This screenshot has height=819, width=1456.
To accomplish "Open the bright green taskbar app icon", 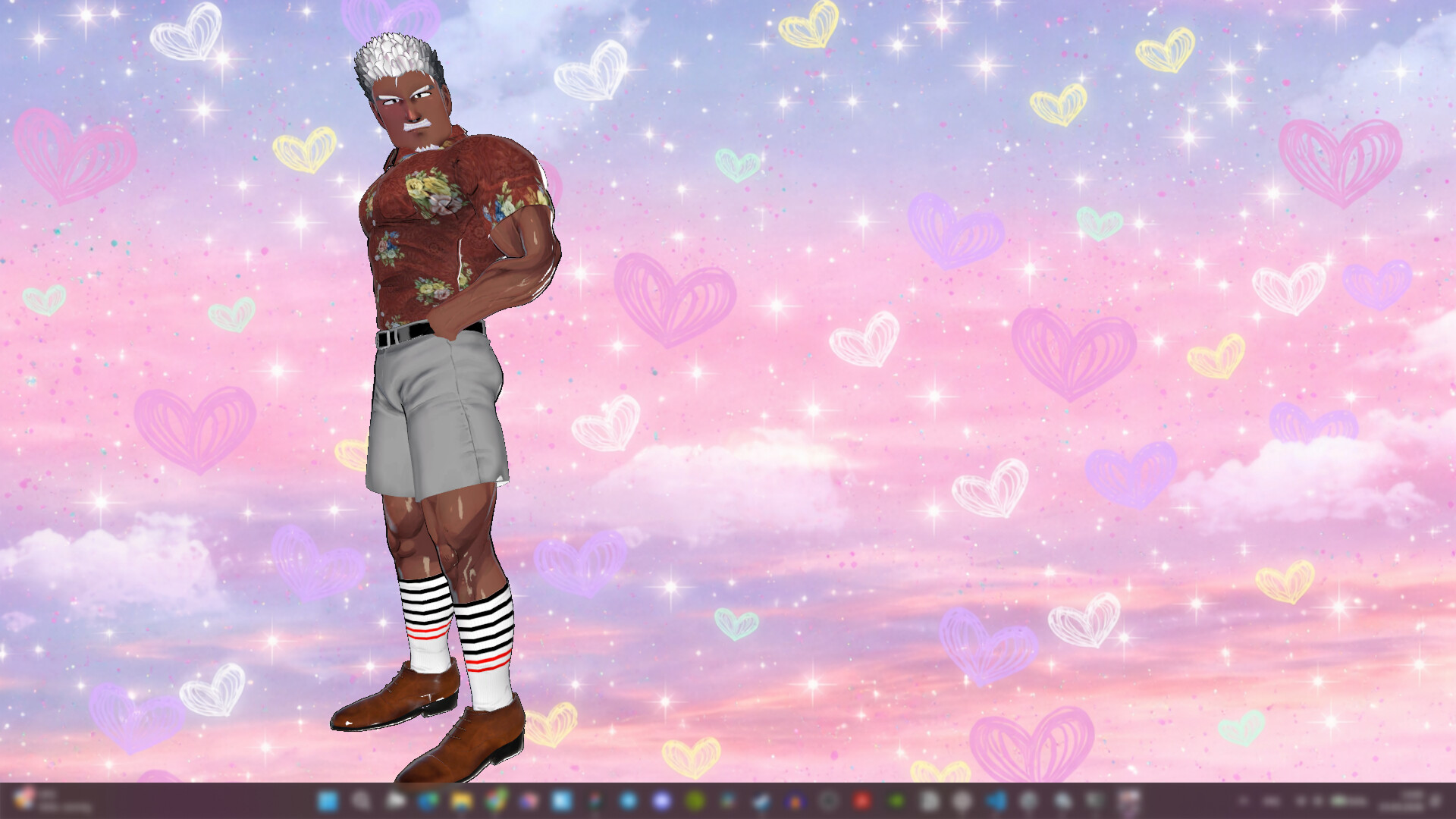I will pyautogui.click(x=896, y=801).
